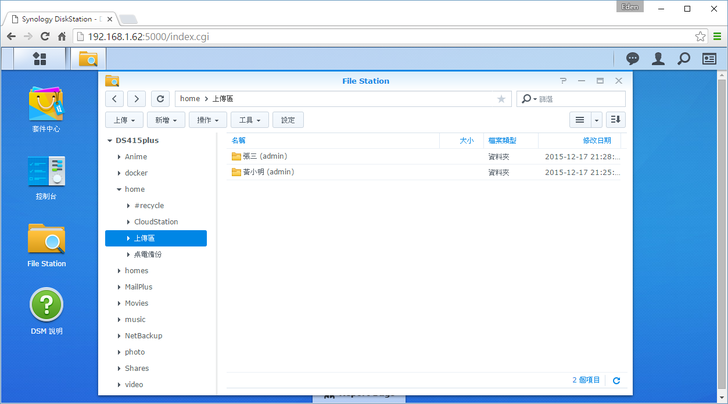Click the DSM taskbar search magnifier
The width and height of the screenshot is (728, 404).
click(x=683, y=59)
